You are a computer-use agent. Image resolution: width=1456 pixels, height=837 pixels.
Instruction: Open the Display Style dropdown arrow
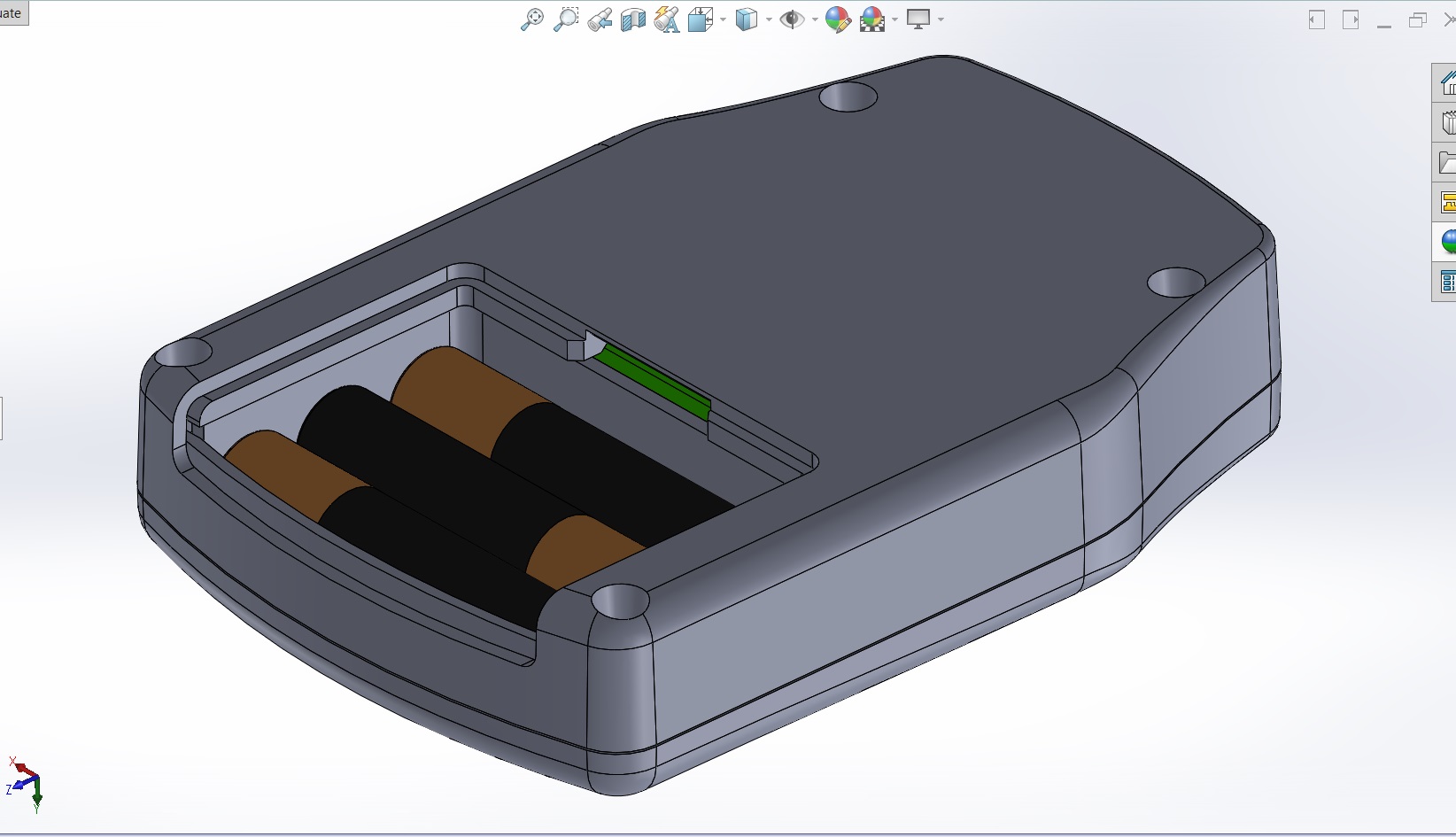768,19
